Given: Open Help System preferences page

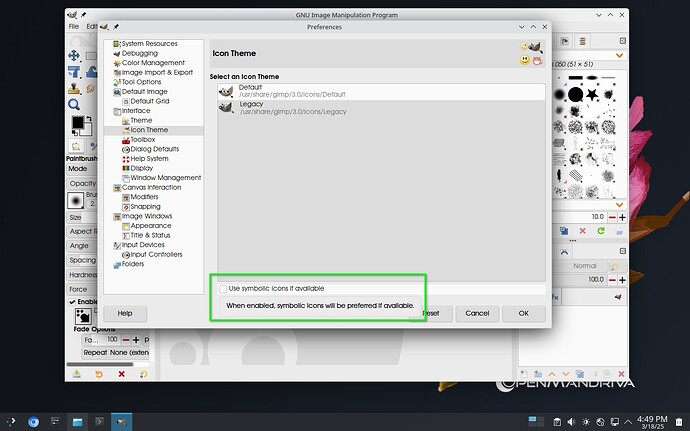Looking at the screenshot, I should 149,158.
